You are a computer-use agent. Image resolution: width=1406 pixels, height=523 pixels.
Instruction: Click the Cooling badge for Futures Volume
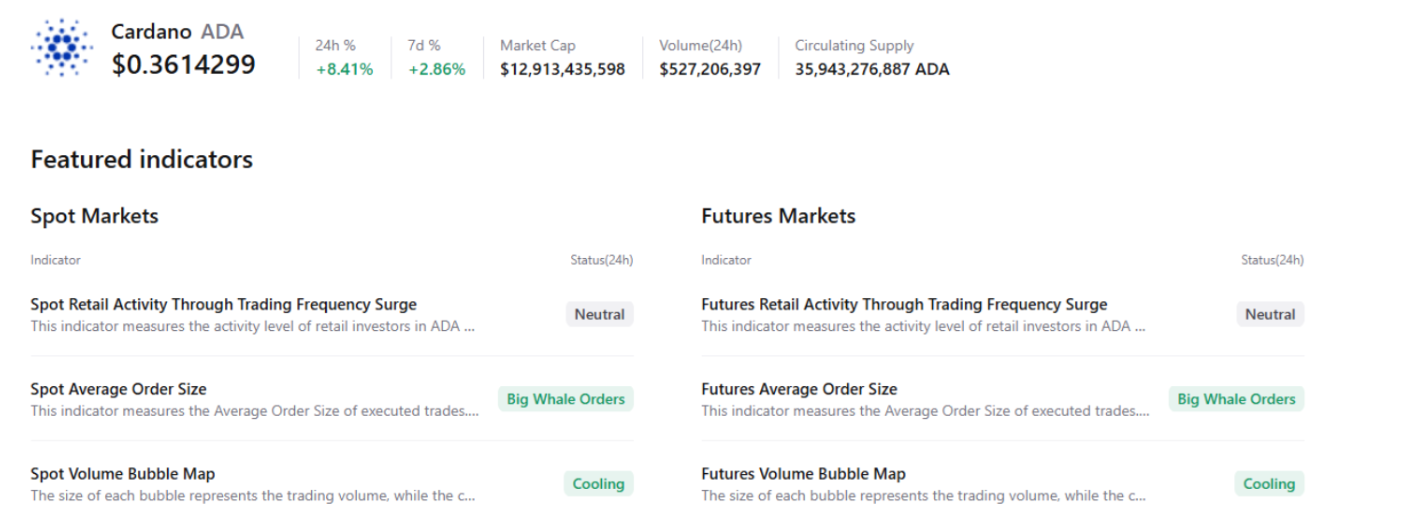pyautogui.click(x=1269, y=484)
